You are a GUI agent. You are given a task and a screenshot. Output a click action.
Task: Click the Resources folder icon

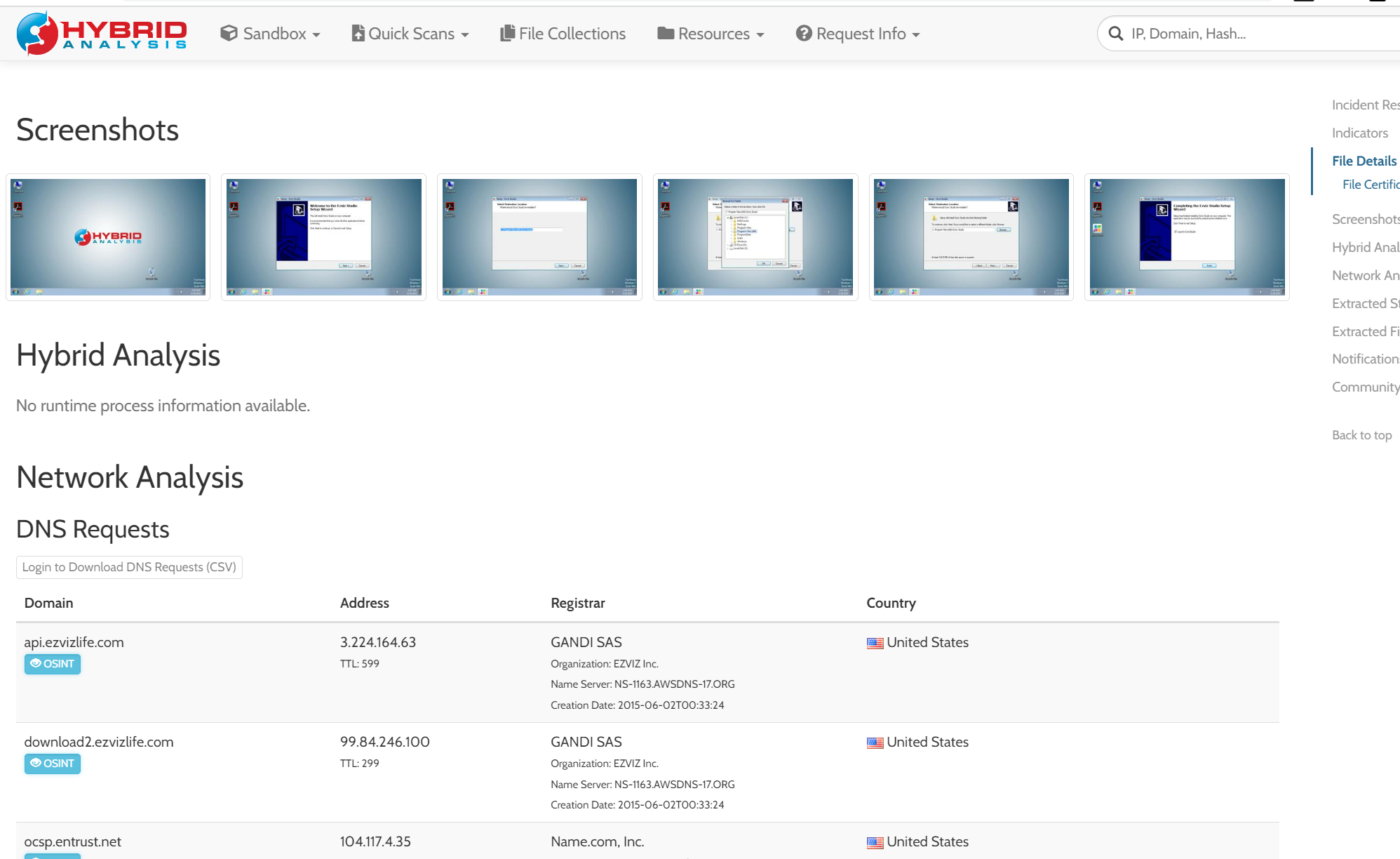pos(666,33)
